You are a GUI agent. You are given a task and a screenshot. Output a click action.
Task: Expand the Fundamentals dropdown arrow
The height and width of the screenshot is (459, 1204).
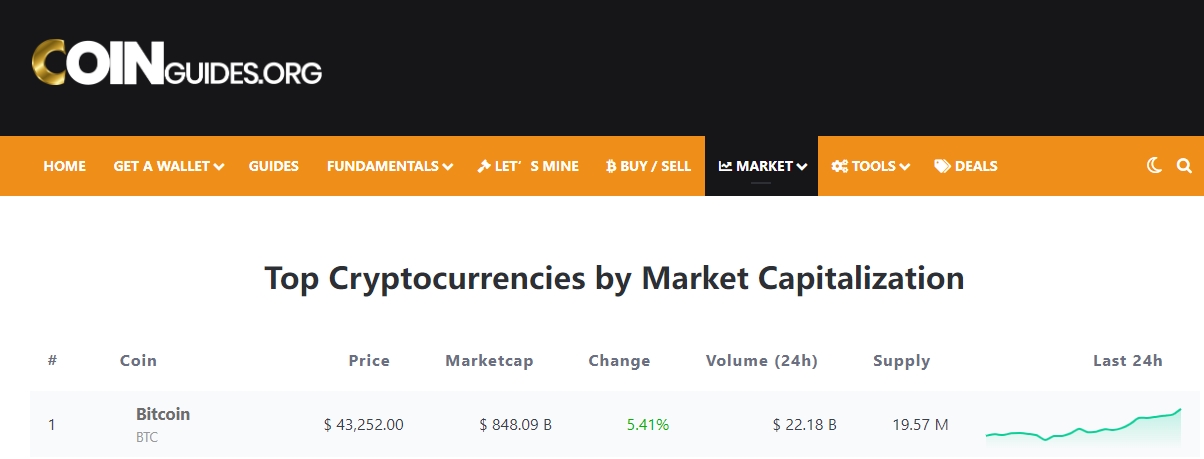448,167
